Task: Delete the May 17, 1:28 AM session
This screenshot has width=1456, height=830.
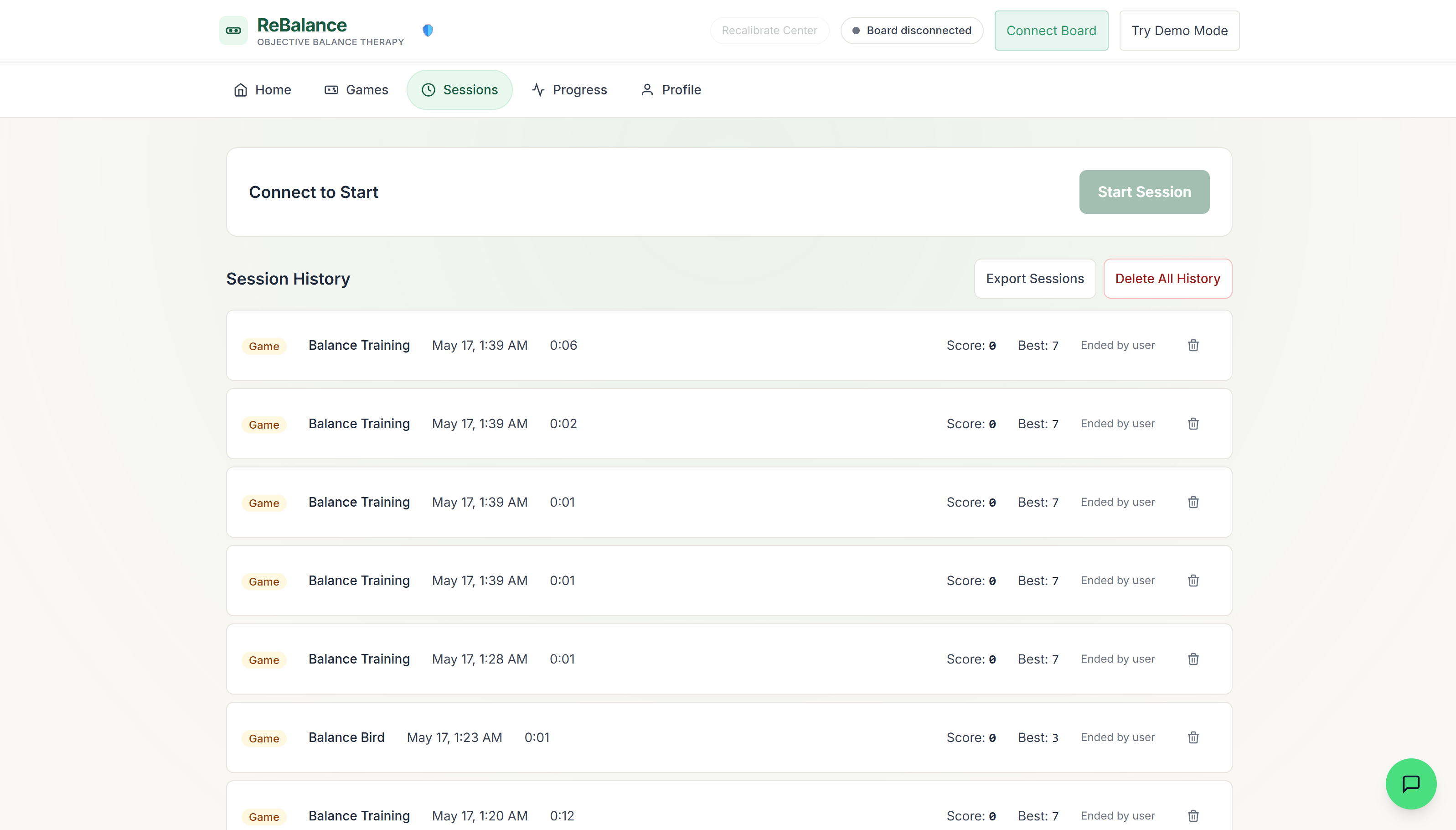Action: (1193, 659)
